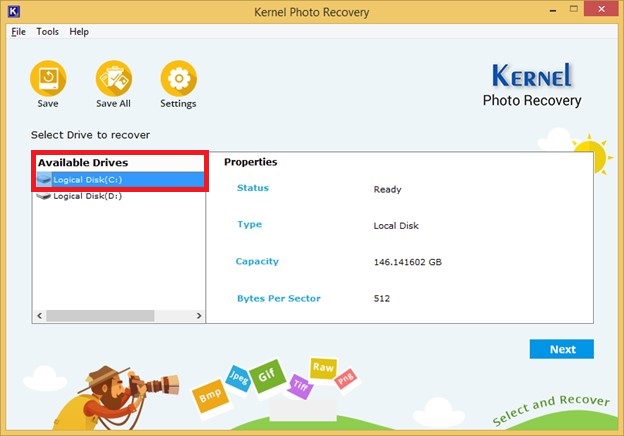The width and height of the screenshot is (624, 436).
Task: Click the Logical Disk(D:) drive icon
Action: coord(43,196)
